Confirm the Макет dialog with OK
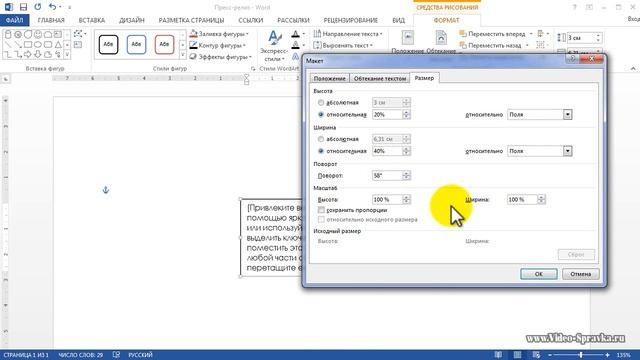This screenshot has width=640, height=360. pyautogui.click(x=539, y=274)
